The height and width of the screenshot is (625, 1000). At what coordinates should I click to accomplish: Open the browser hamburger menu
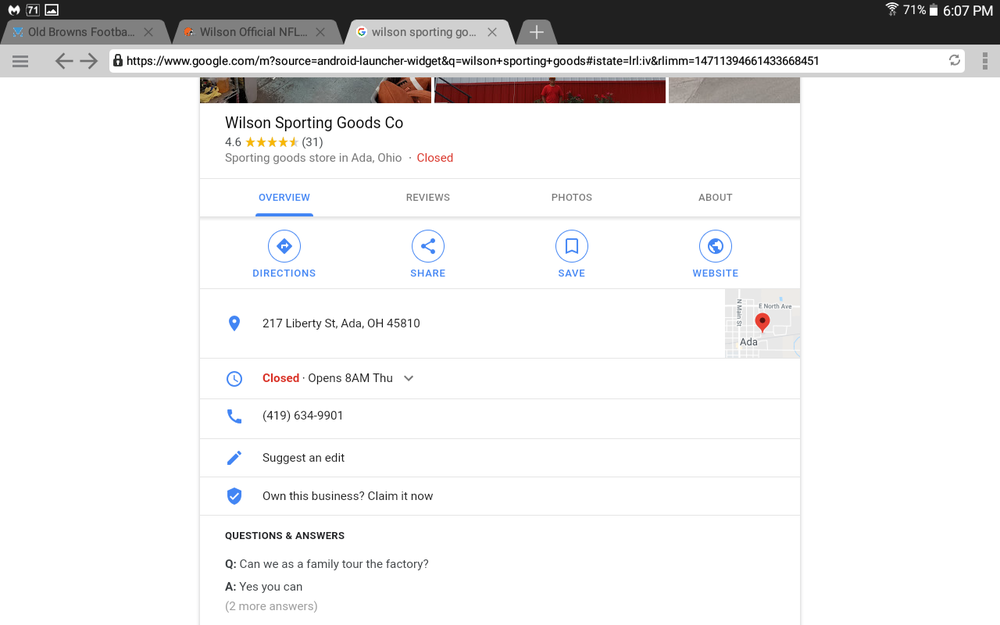click(x=20, y=61)
